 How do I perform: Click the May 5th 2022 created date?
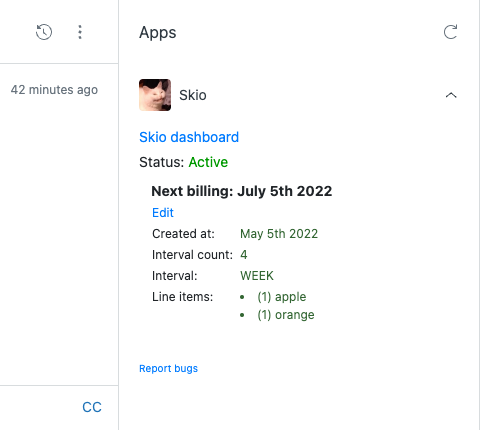[x=279, y=234]
